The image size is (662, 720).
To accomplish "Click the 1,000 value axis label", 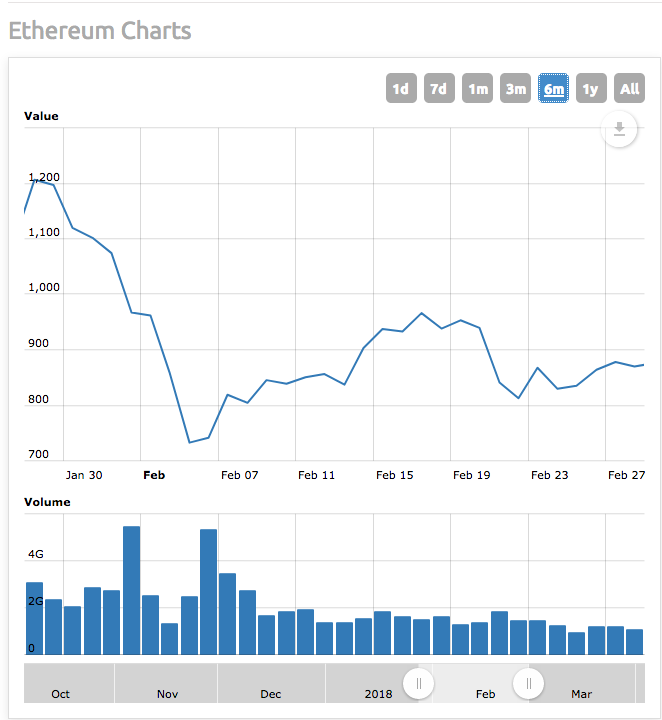I will tap(44, 287).
